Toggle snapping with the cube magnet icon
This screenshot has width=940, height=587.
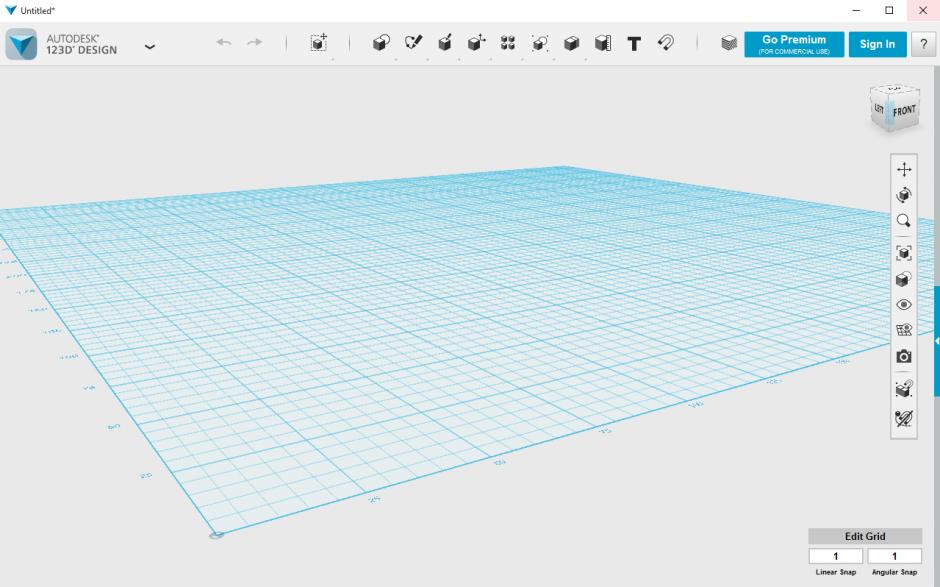click(x=904, y=389)
